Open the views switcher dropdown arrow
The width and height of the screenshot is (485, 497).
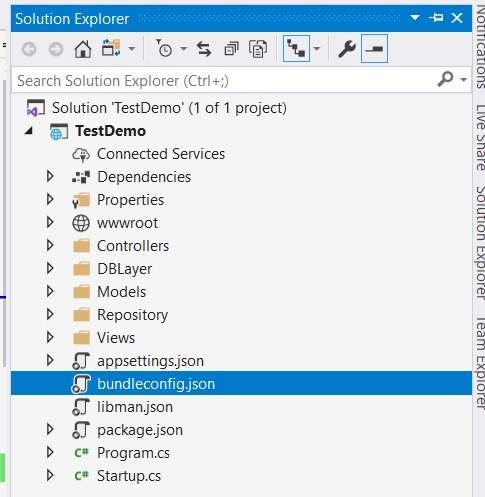(x=132, y=49)
